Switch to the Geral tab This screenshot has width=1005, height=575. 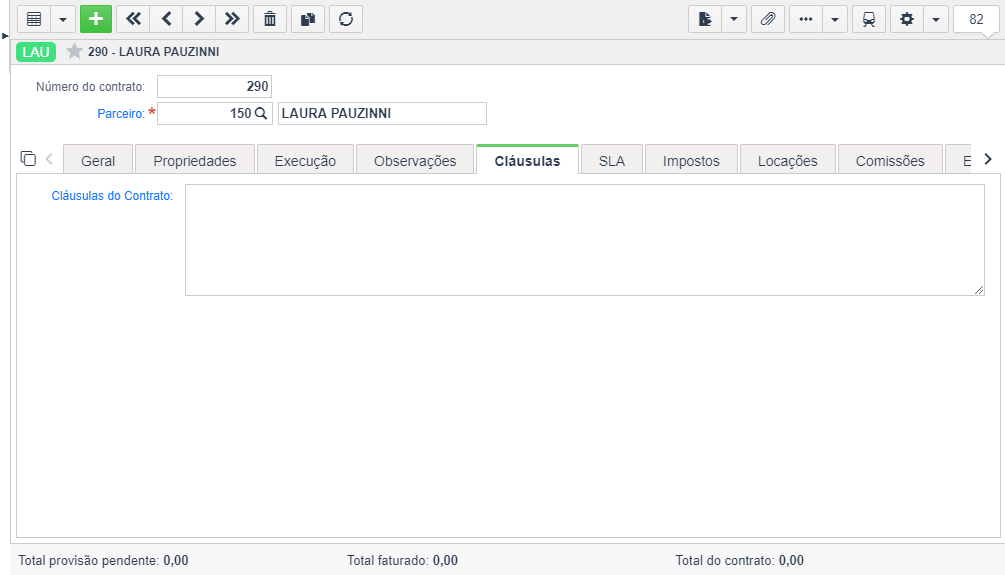[98, 160]
